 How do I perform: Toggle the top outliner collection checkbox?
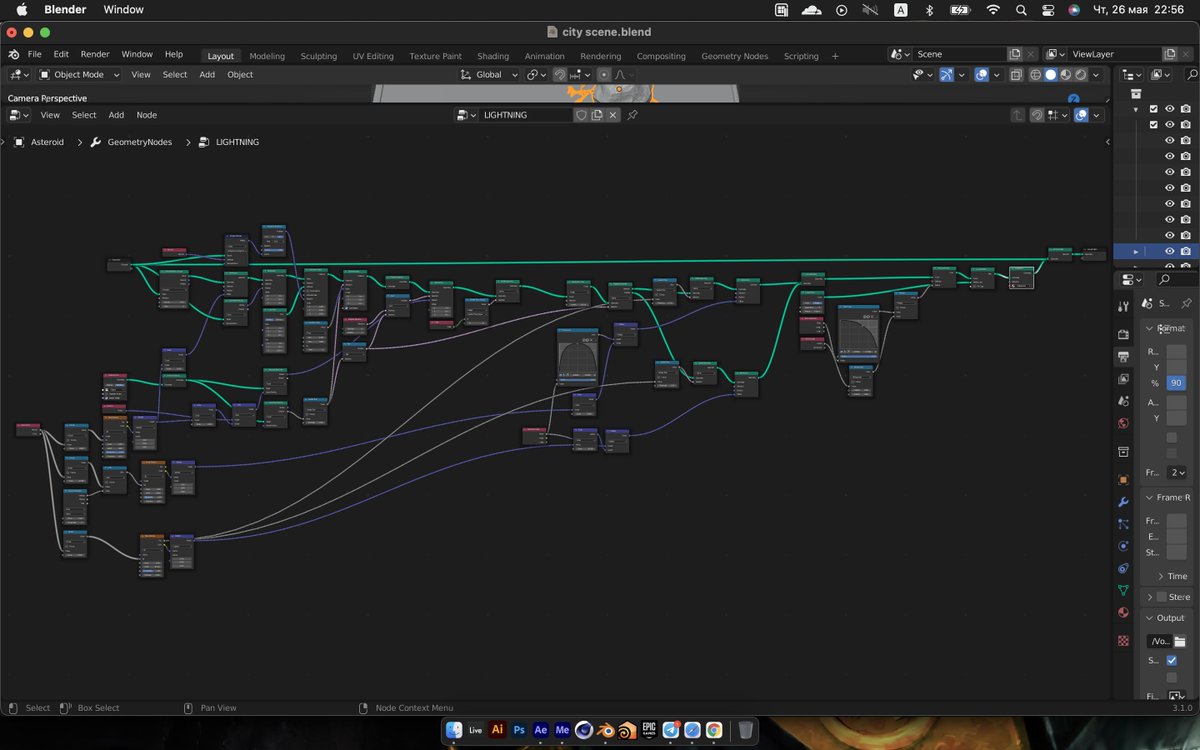click(x=1153, y=109)
